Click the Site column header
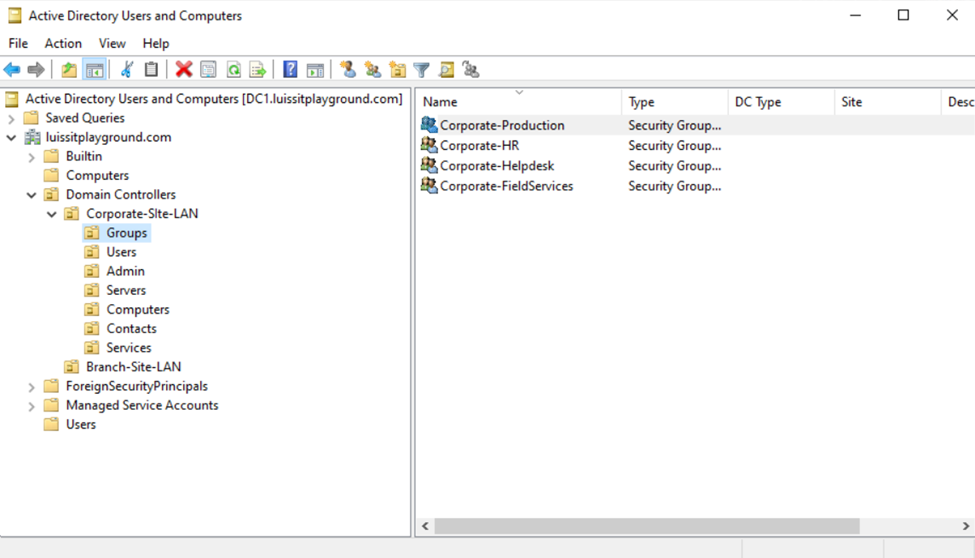The width and height of the screenshot is (975, 558). tap(887, 102)
